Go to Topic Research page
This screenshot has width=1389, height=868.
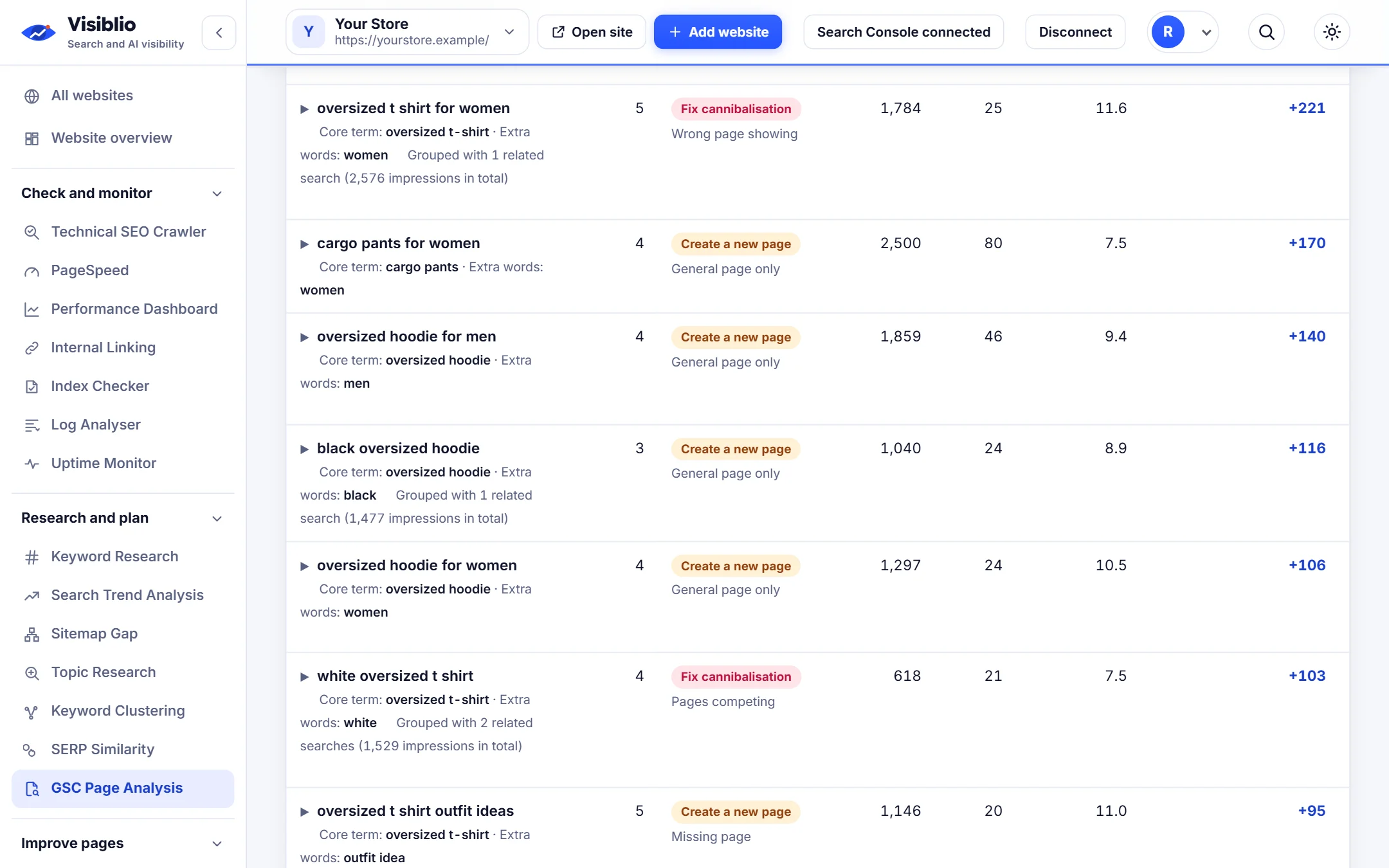(123, 673)
